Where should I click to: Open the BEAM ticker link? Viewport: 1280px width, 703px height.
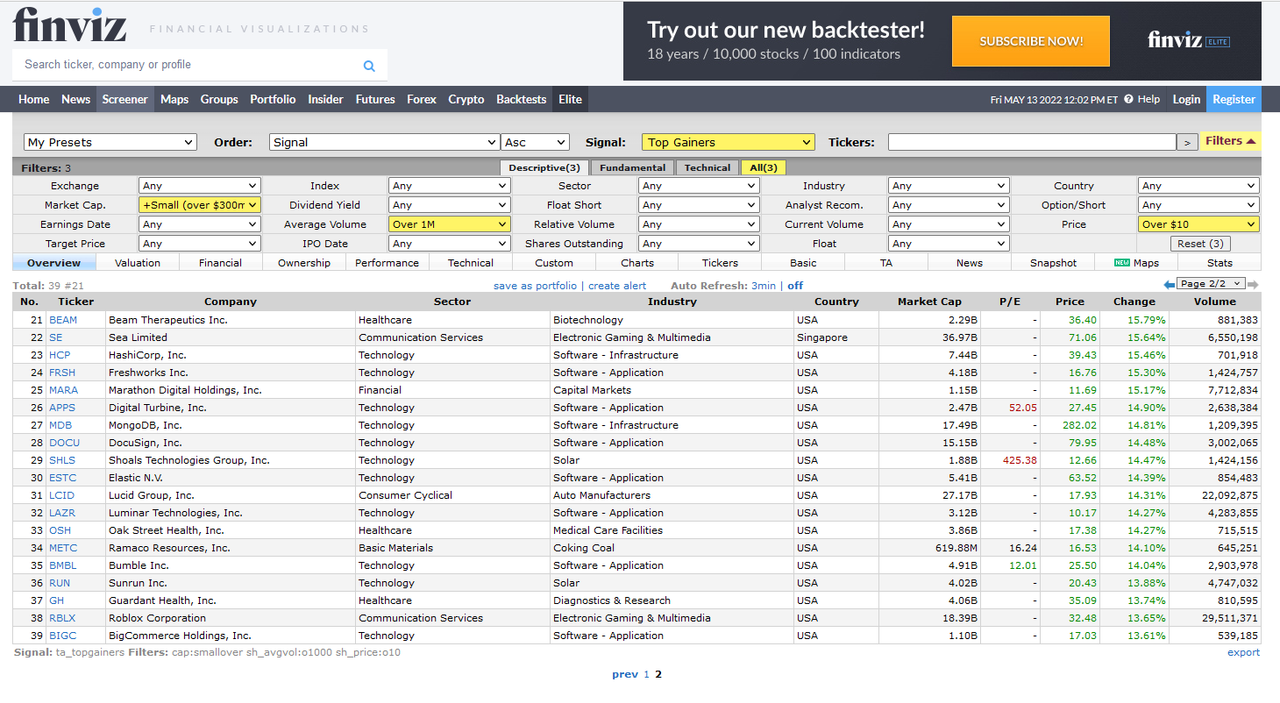pos(63,320)
